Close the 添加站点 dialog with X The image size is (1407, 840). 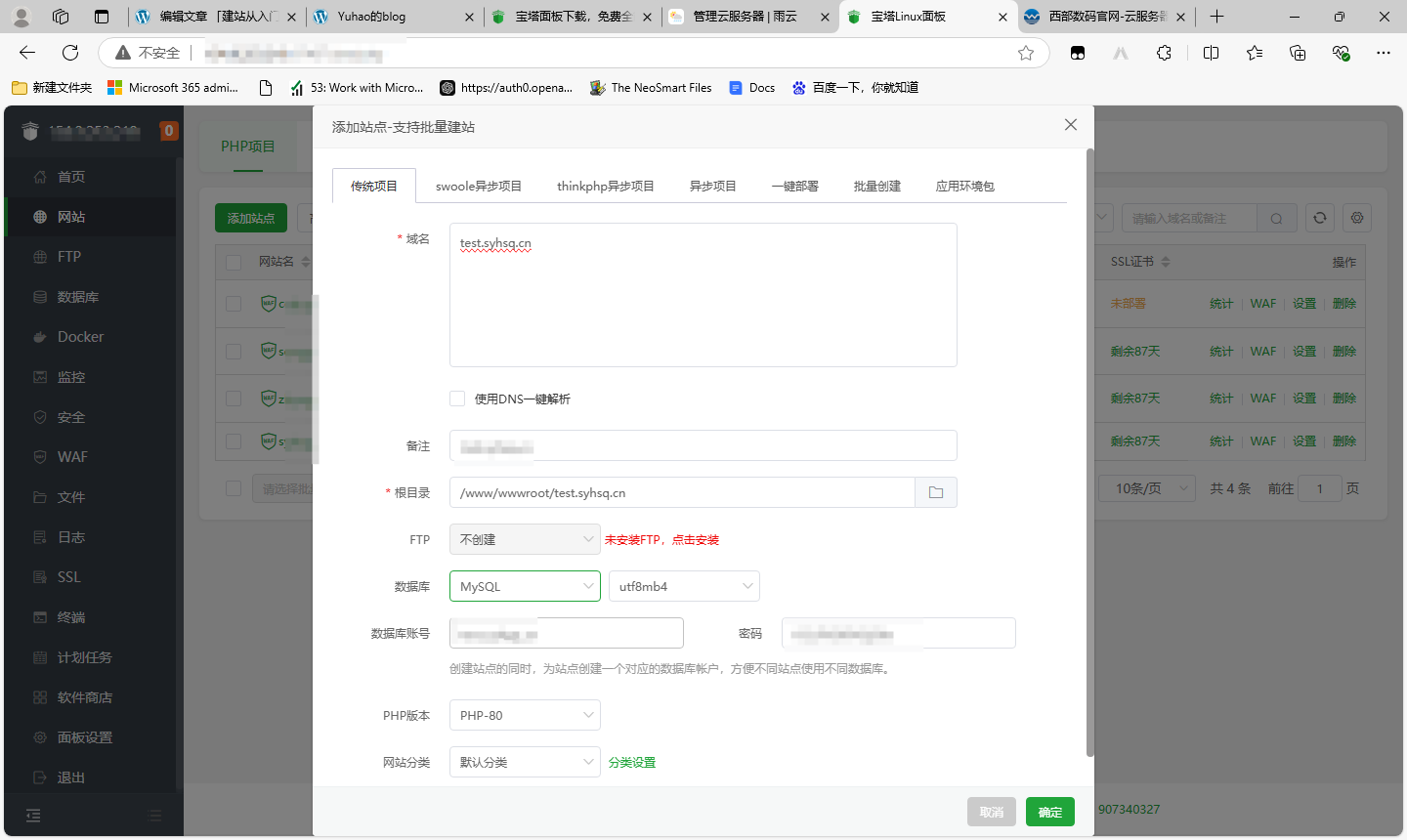[1071, 125]
